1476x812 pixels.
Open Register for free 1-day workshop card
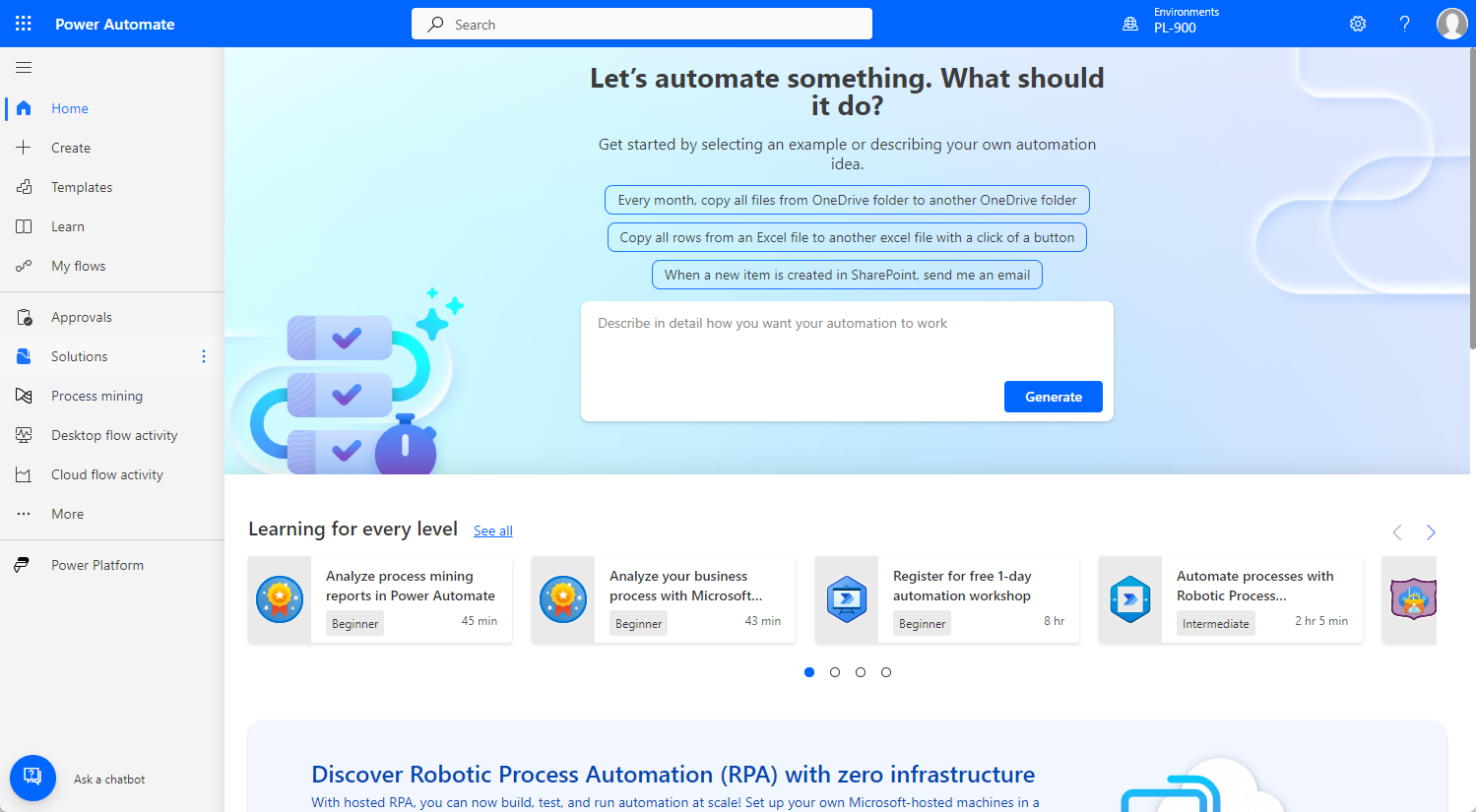tap(947, 599)
